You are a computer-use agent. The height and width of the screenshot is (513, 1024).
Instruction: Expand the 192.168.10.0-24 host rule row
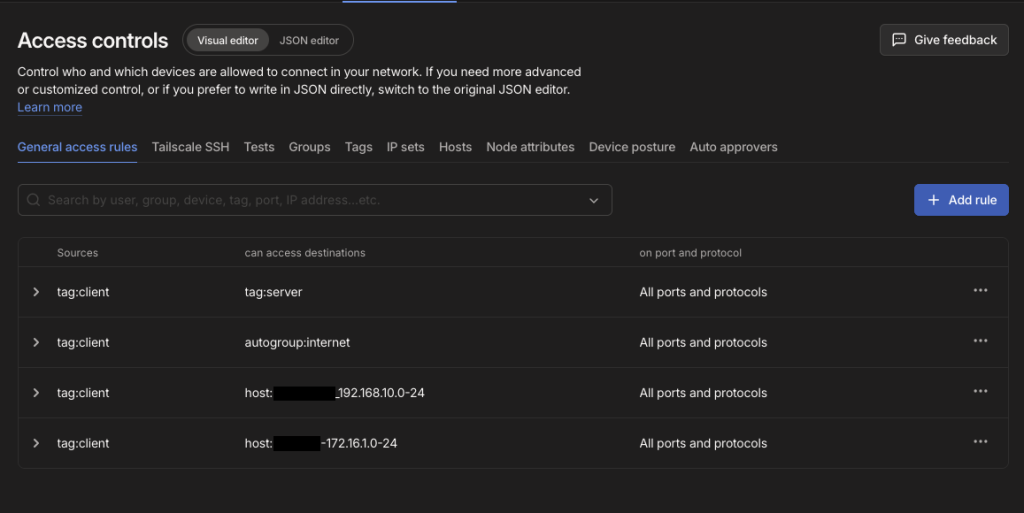[x=36, y=392]
